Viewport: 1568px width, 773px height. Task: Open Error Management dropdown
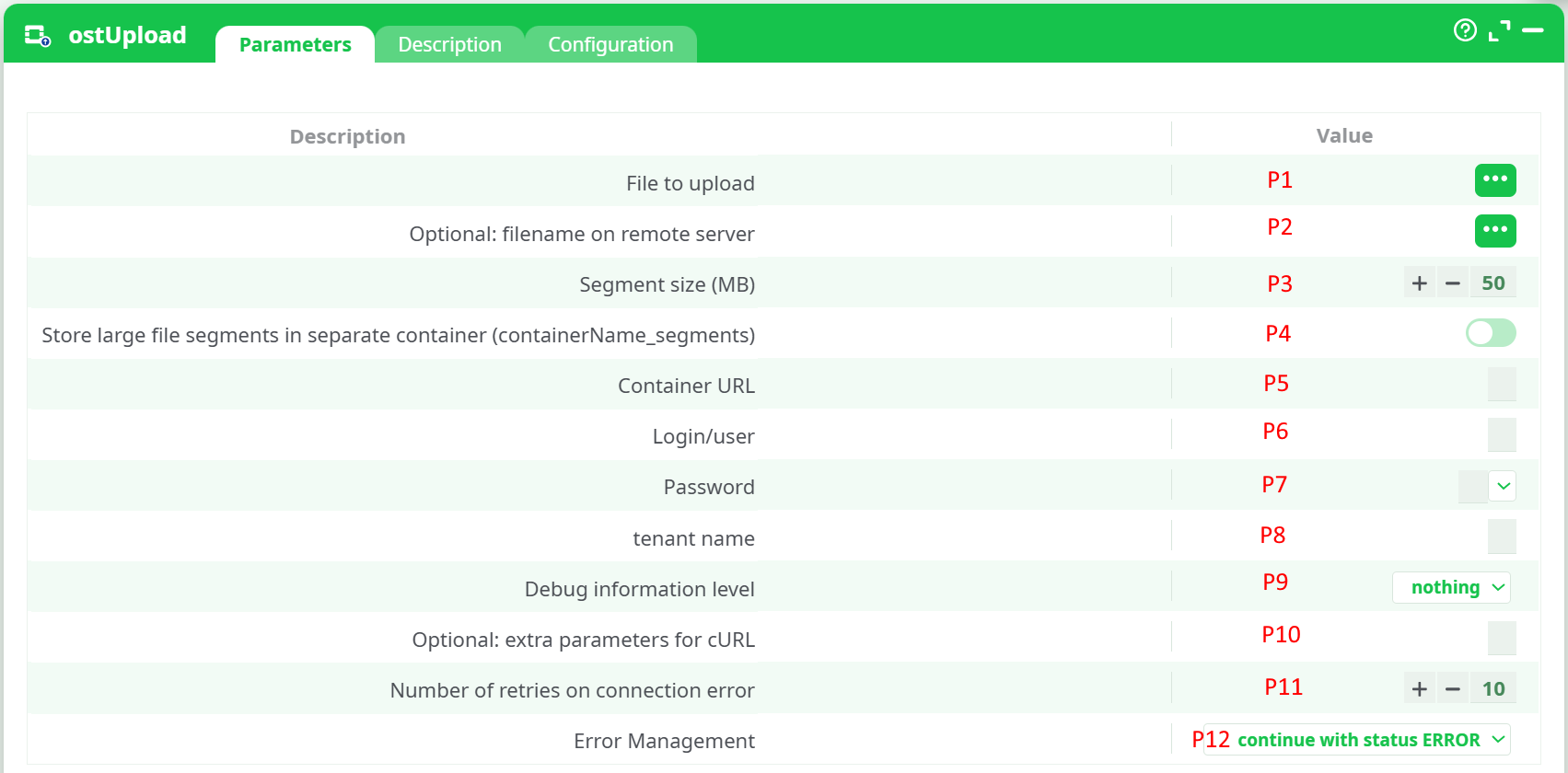coord(1357,740)
